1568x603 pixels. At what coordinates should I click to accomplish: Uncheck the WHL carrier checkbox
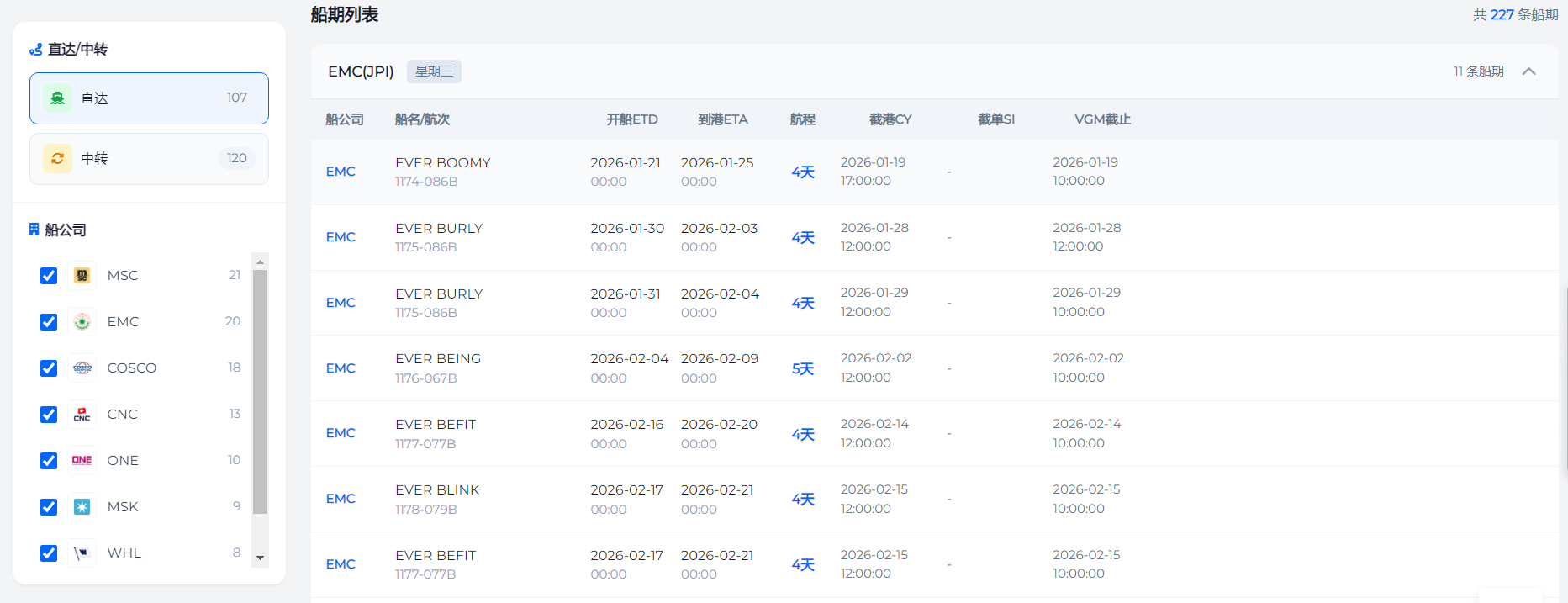coord(49,553)
